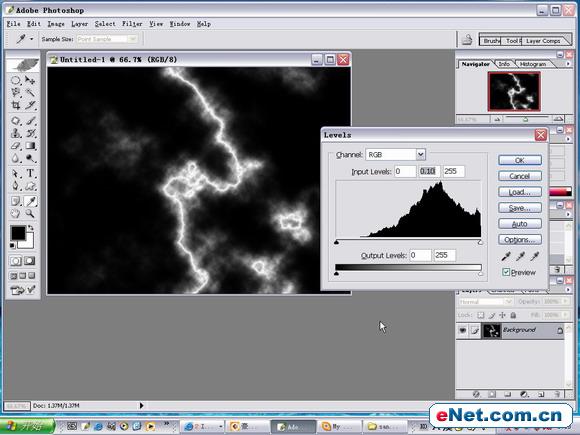This screenshot has height=435, width=580.
Task: Switch to the Histogram tab
Action: 533,64
